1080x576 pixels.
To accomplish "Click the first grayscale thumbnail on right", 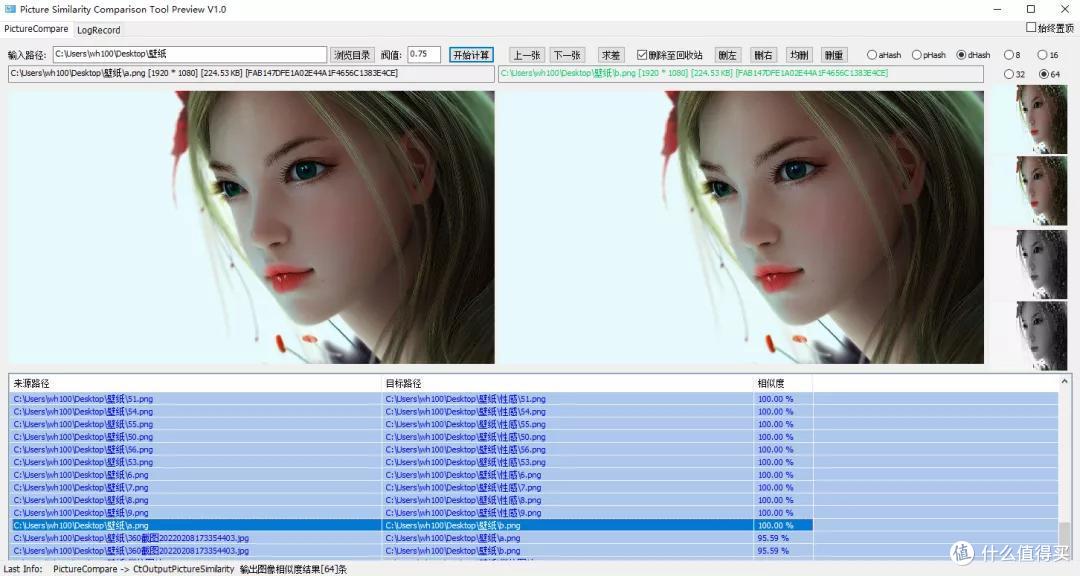I will (1030, 264).
